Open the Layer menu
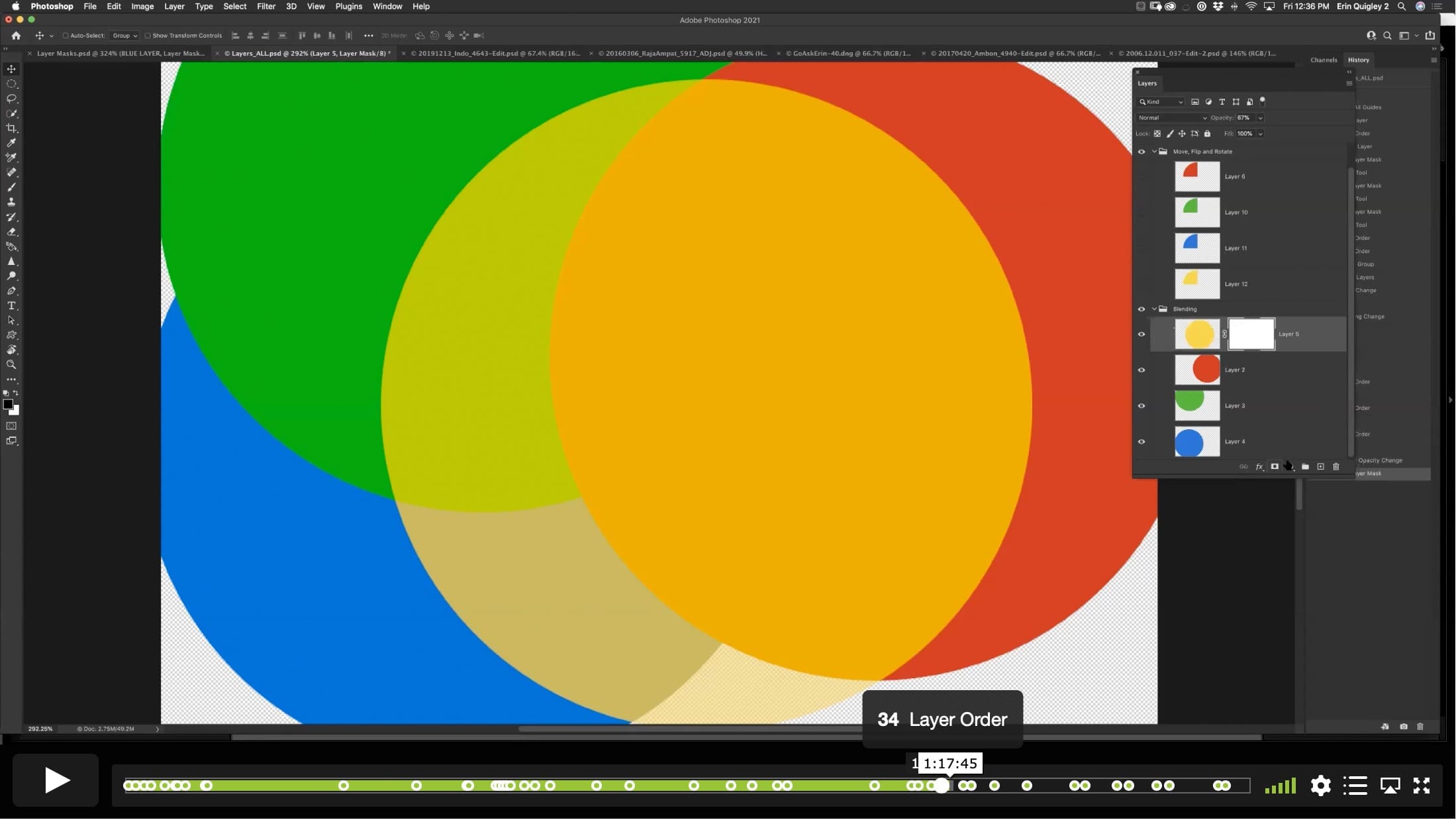1456x820 pixels. coord(174,7)
